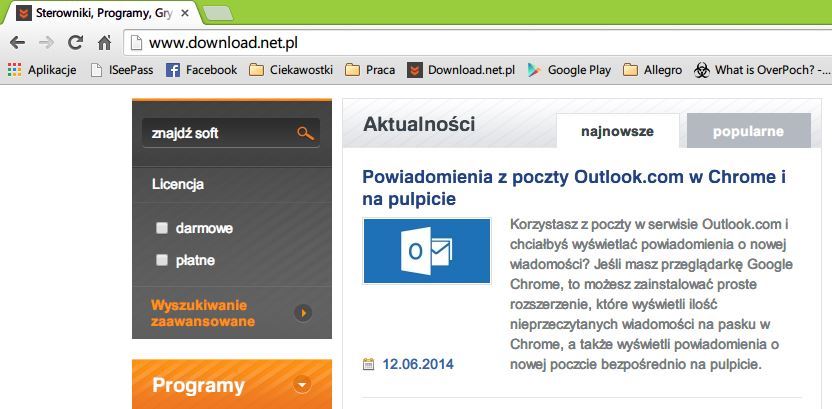Tick the darmowe license checkbox
The width and height of the screenshot is (832, 409).
[162, 229]
